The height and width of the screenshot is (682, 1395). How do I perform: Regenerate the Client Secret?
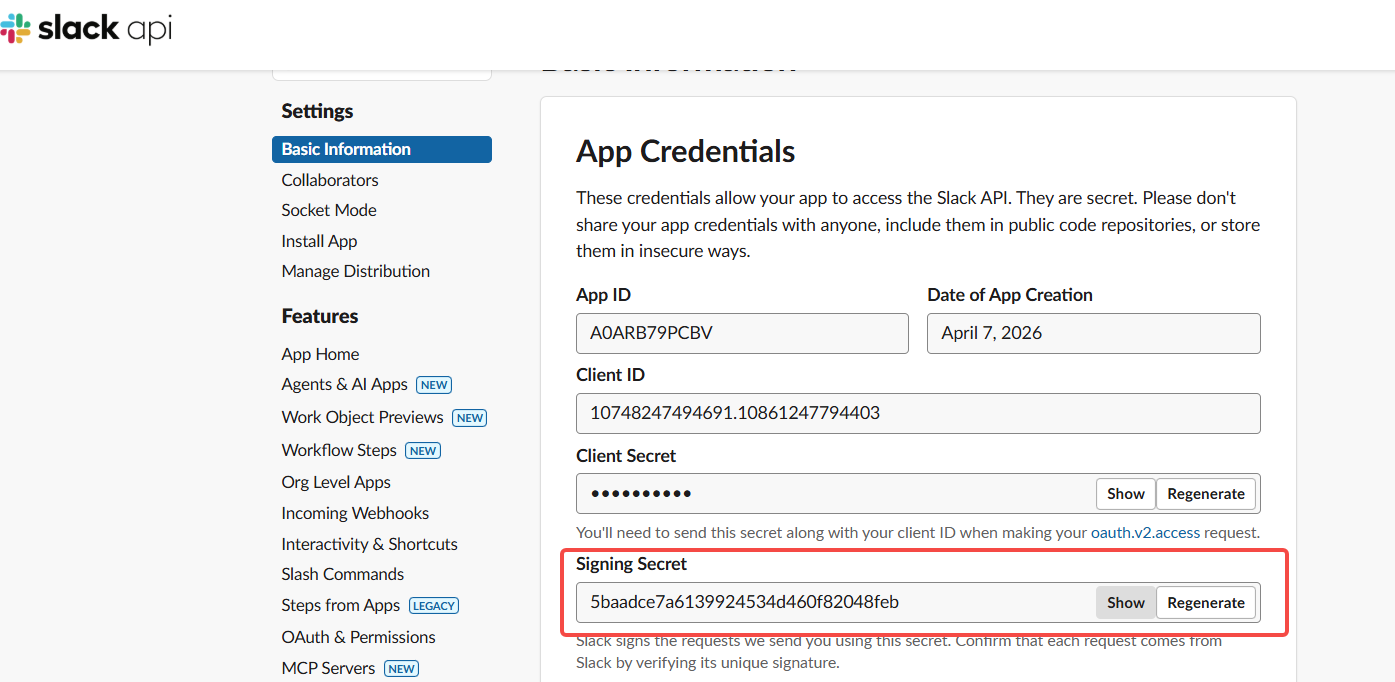pos(1206,494)
